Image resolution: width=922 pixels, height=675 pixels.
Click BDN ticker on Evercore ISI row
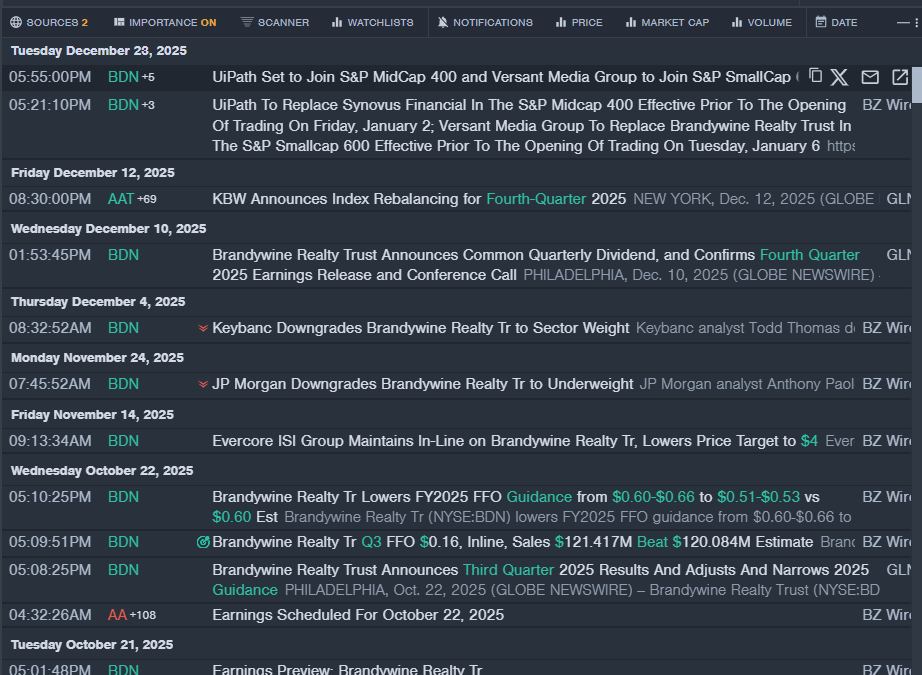click(x=123, y=441)
